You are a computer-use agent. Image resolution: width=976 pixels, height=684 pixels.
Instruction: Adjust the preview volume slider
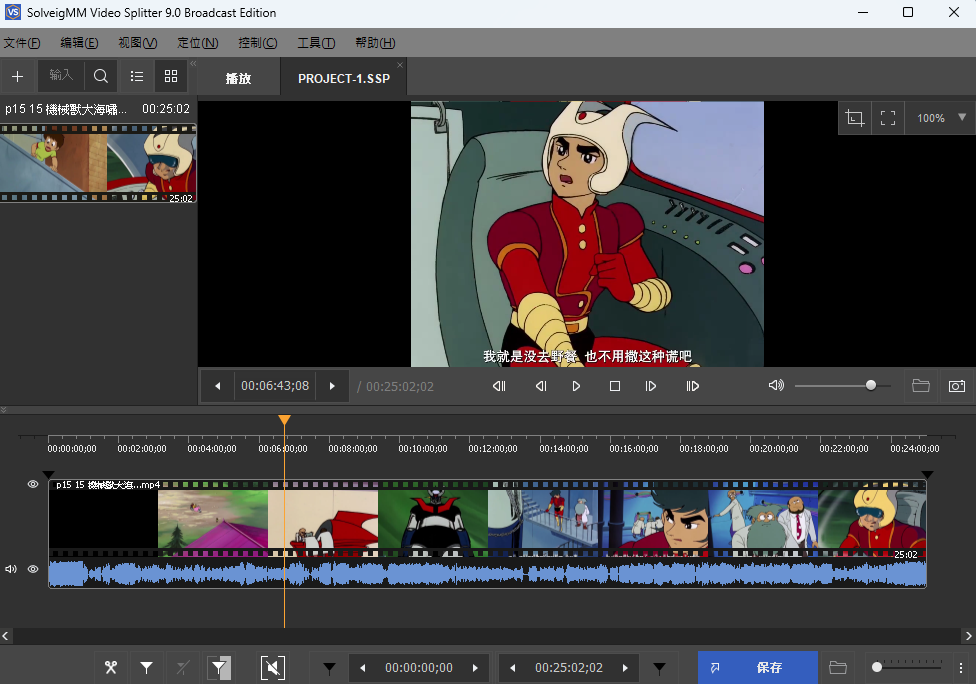(x=843, y=386)
